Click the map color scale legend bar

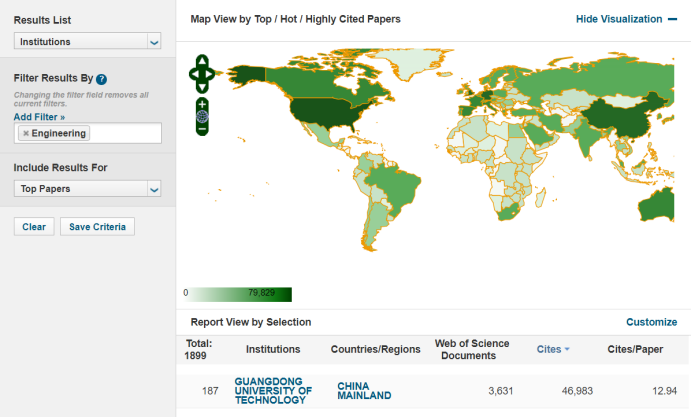[x=241, y=294]
